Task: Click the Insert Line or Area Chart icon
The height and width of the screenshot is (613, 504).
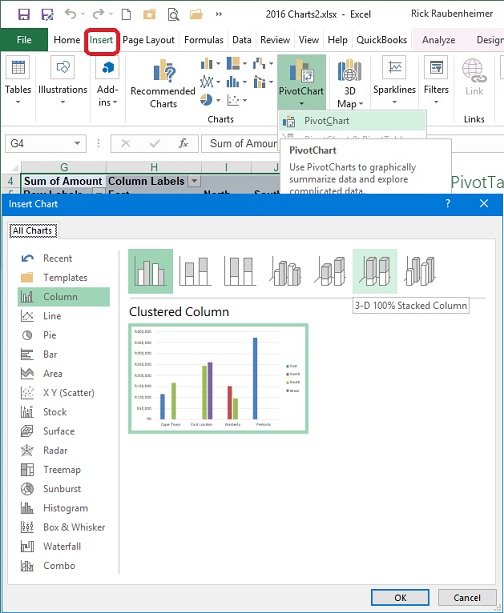Action: pyautogui.click(x=206, y=82)
